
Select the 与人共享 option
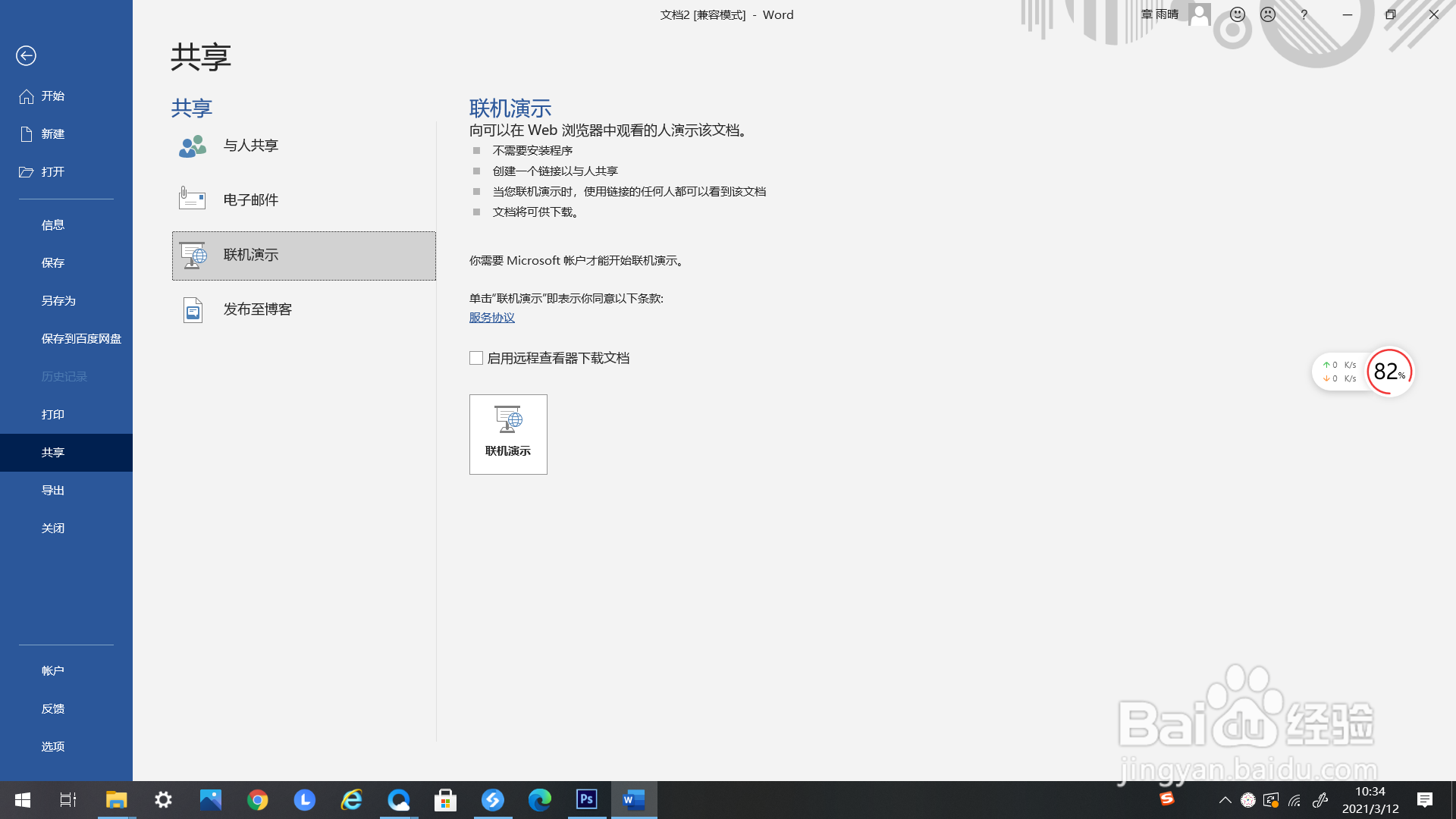[303, 146]
